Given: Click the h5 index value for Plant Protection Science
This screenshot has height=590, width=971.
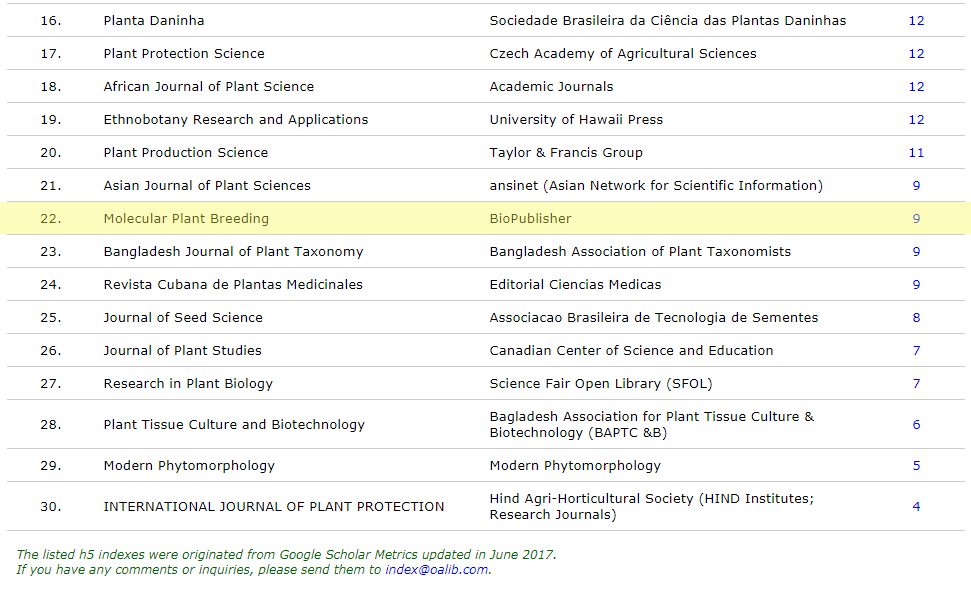Looking at the screenshot, I should pyautogui.click(x=916, y=54).
